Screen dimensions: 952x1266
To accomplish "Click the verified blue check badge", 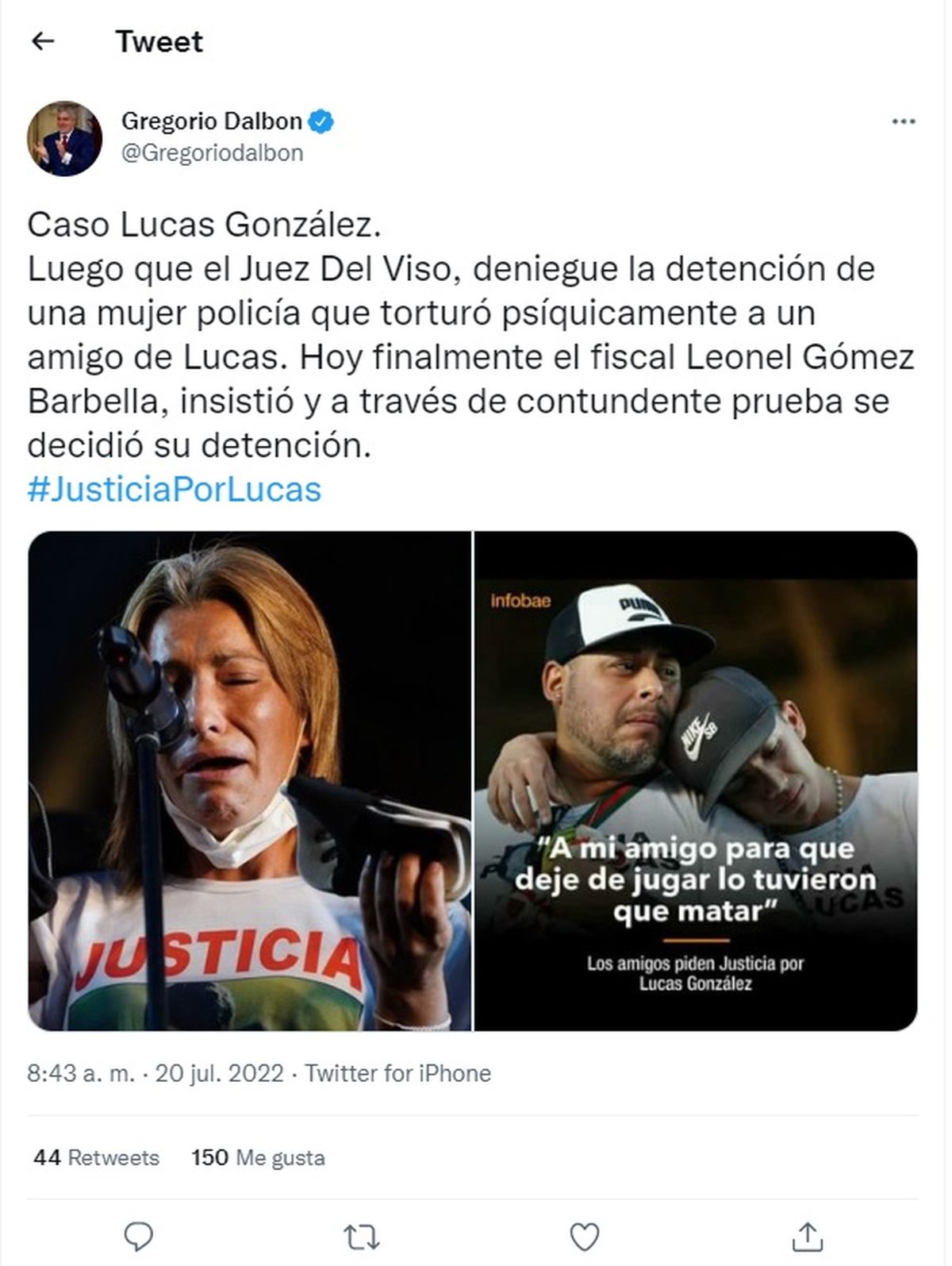I will pos(321,121).
